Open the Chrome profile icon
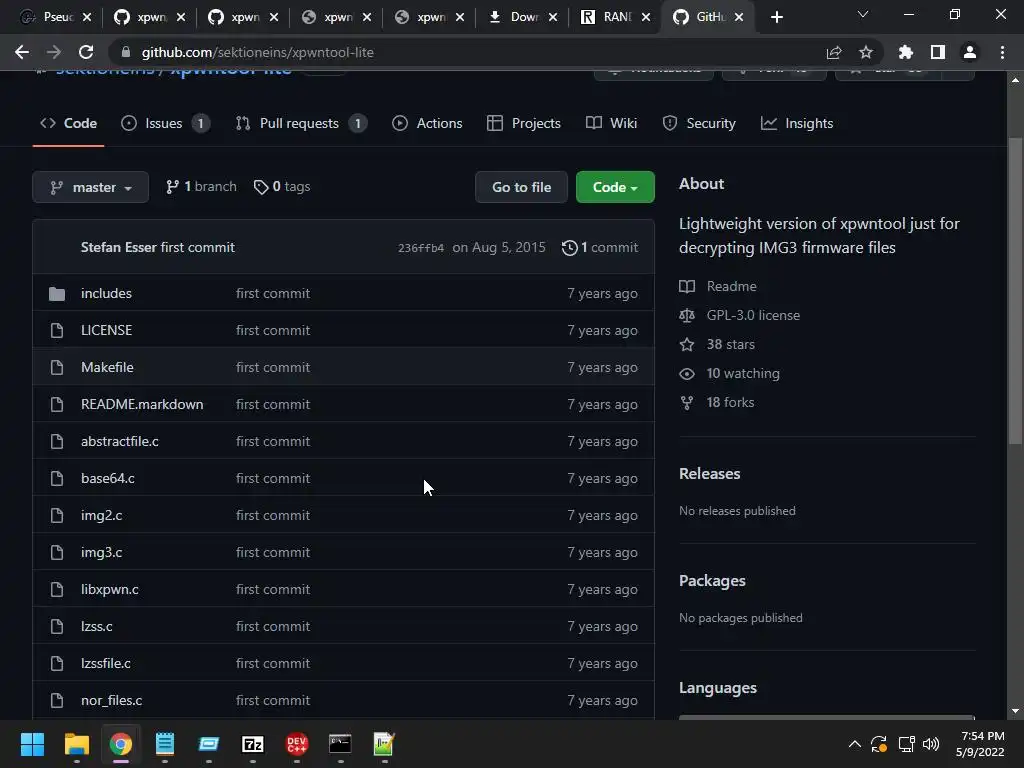The image size is (1024, 768). [970, 52]
